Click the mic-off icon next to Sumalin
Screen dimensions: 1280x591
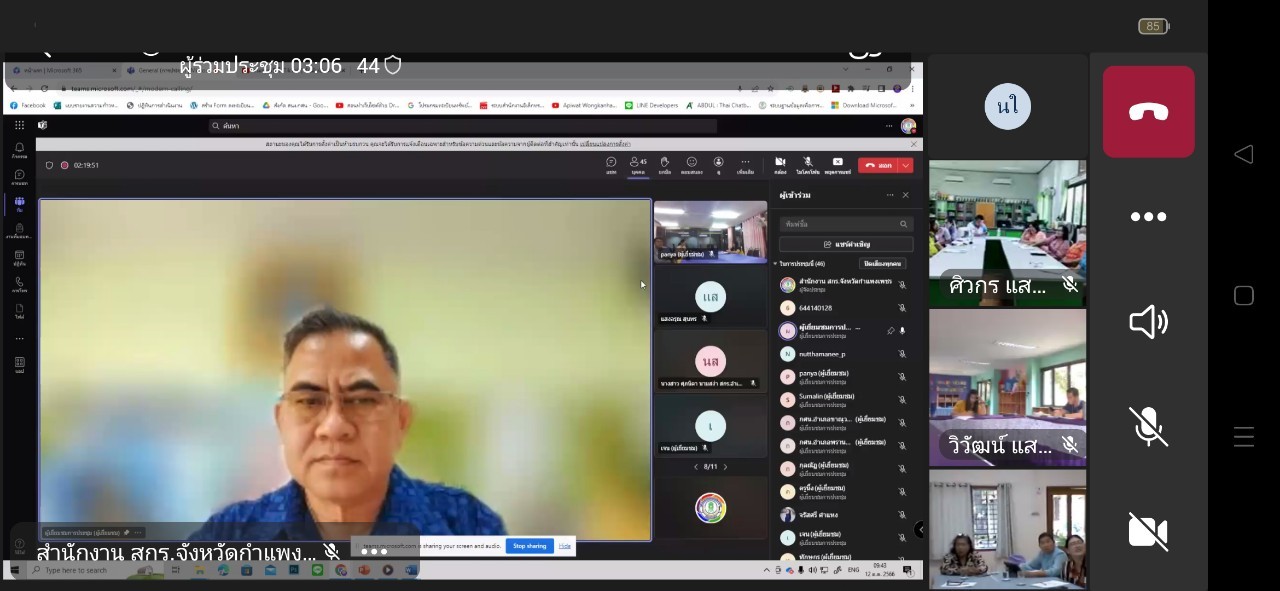pos(902,399)
